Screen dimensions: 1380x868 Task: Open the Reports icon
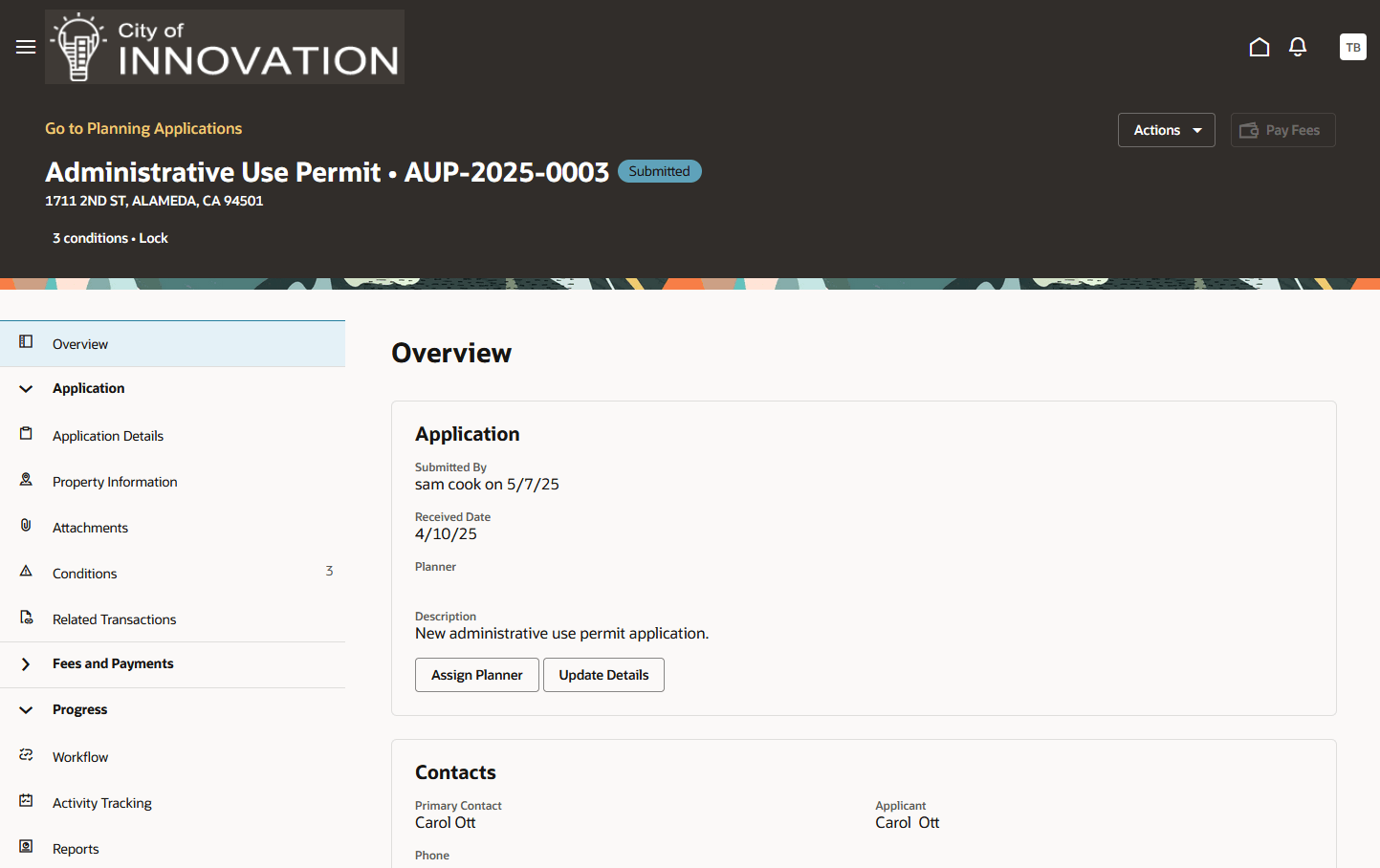click(x=27, y=846)
